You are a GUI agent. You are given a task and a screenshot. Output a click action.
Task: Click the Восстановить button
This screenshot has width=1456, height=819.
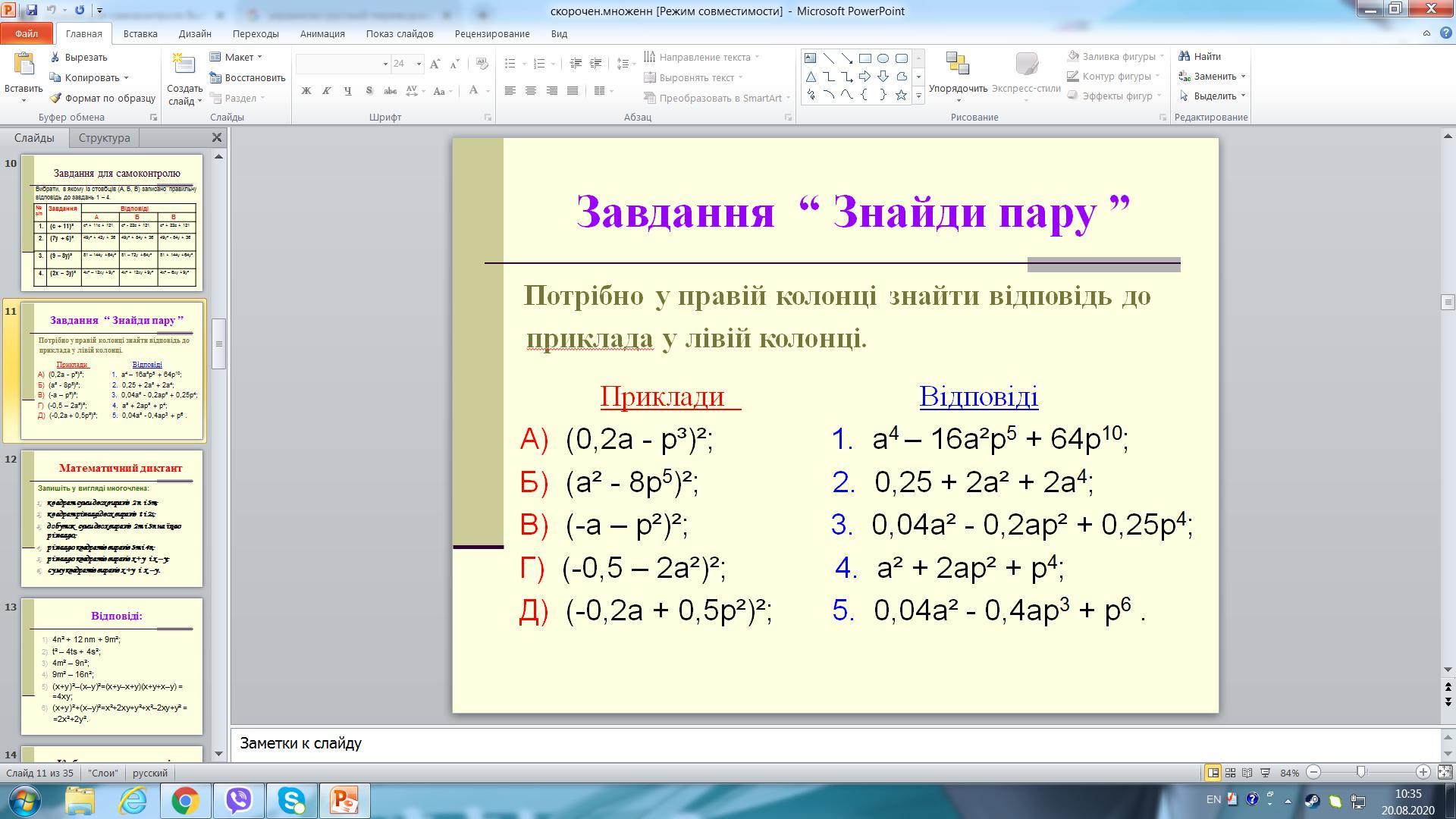click(x=248, y=77)
